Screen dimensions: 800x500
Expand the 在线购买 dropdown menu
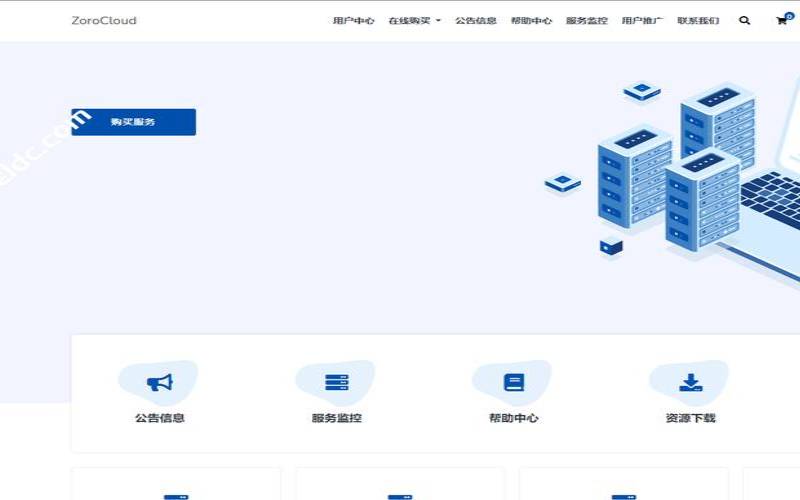pyautogui.click(x=414, y=20)
